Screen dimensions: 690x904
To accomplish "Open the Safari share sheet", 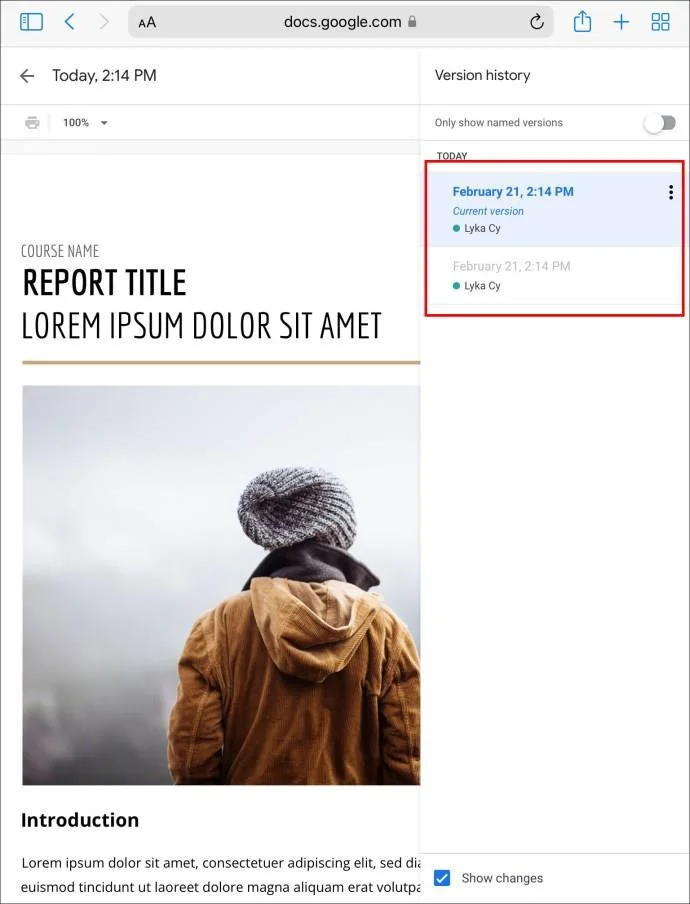I will tap(582, 22).
